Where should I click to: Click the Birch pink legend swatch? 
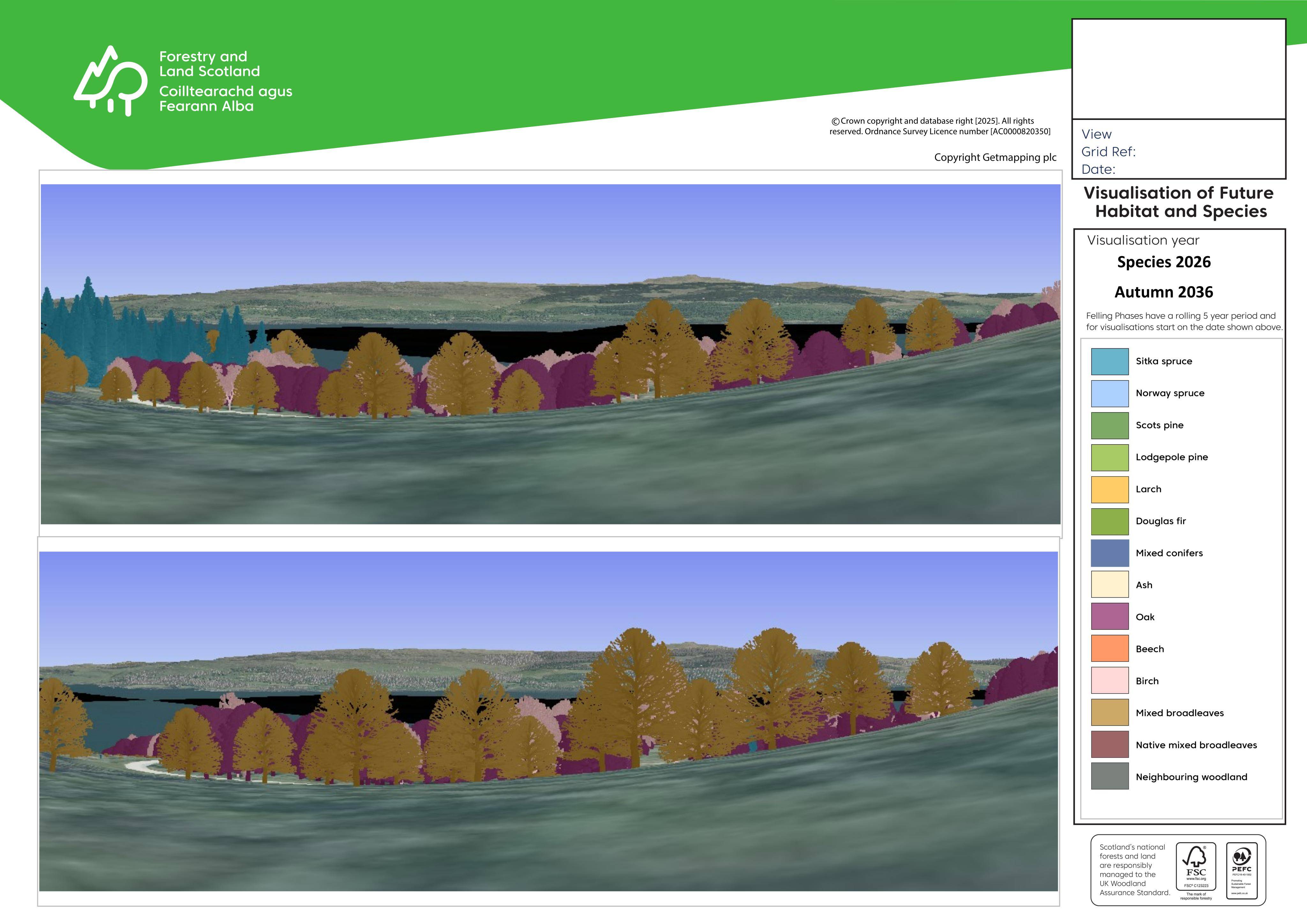(x=1109, y=681)
